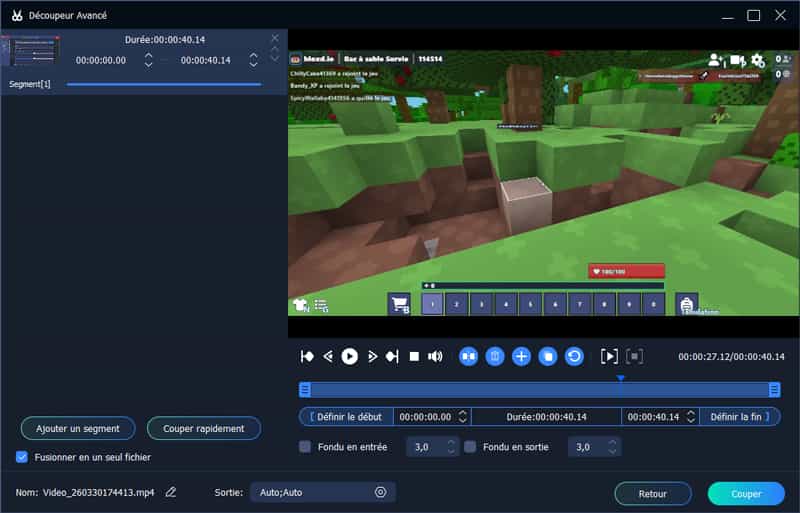Raise the timeline start time stepper

[463, 413]
